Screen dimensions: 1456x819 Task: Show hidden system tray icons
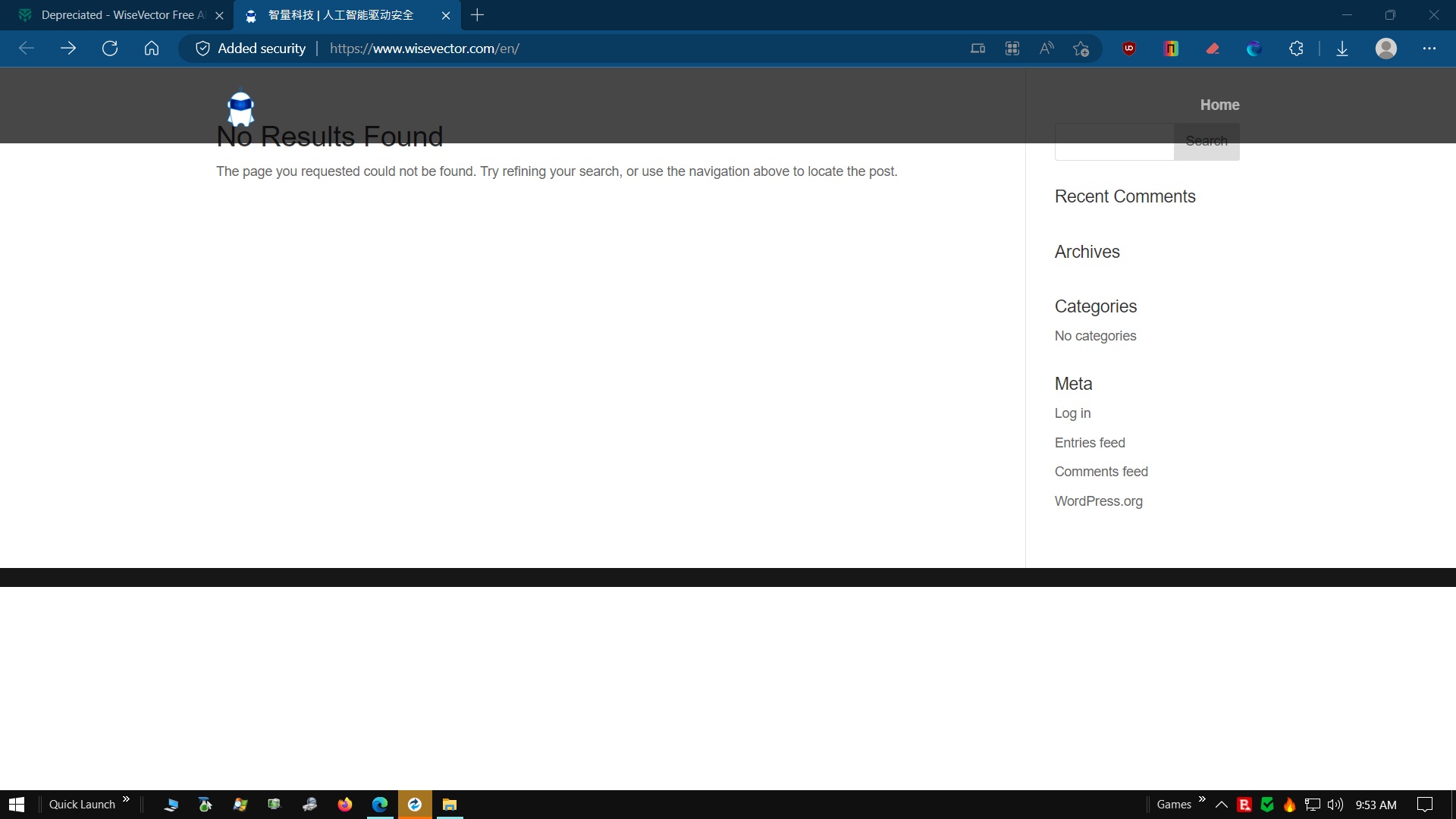[1221, 805]
